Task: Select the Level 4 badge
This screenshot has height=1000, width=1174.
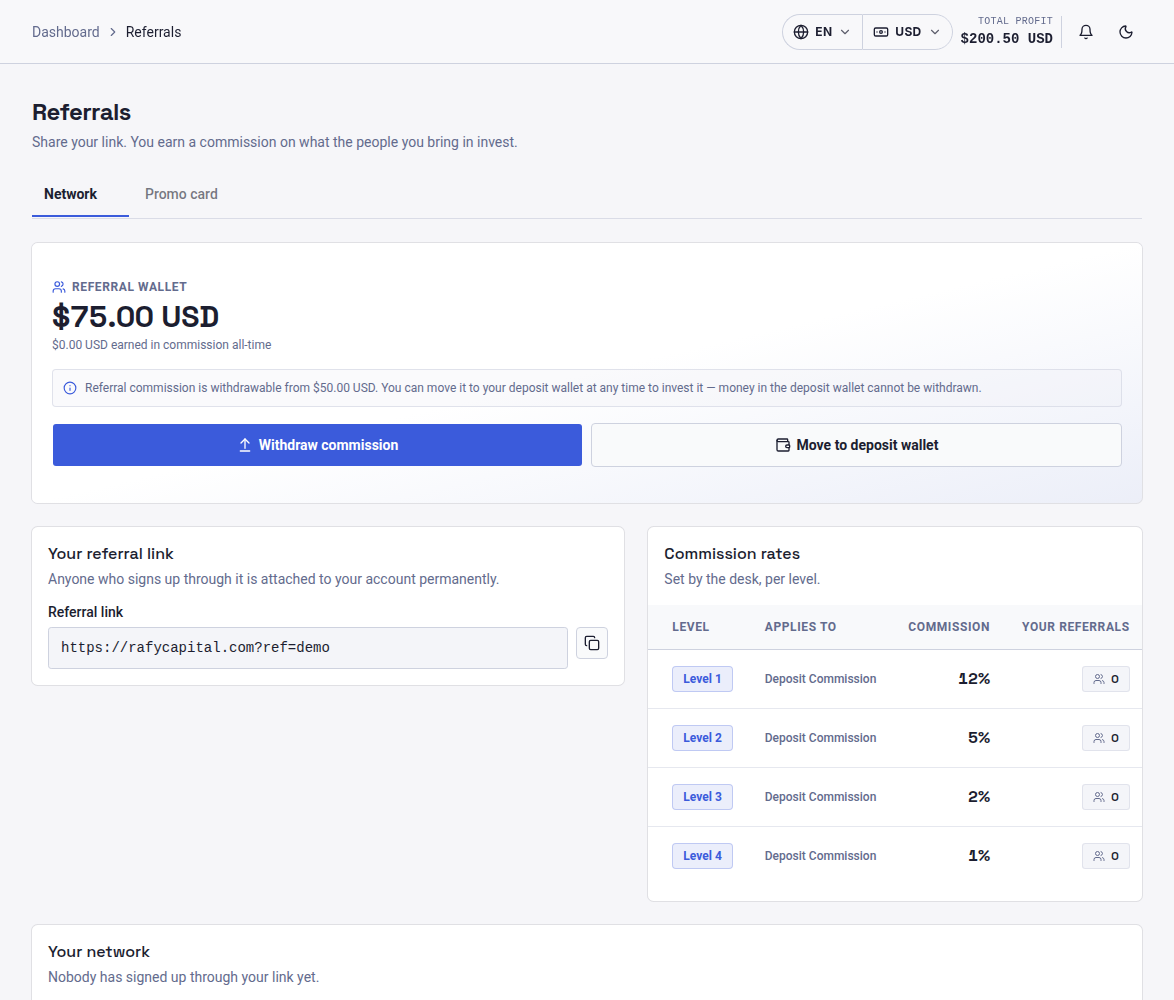Action: pos(702,856)
